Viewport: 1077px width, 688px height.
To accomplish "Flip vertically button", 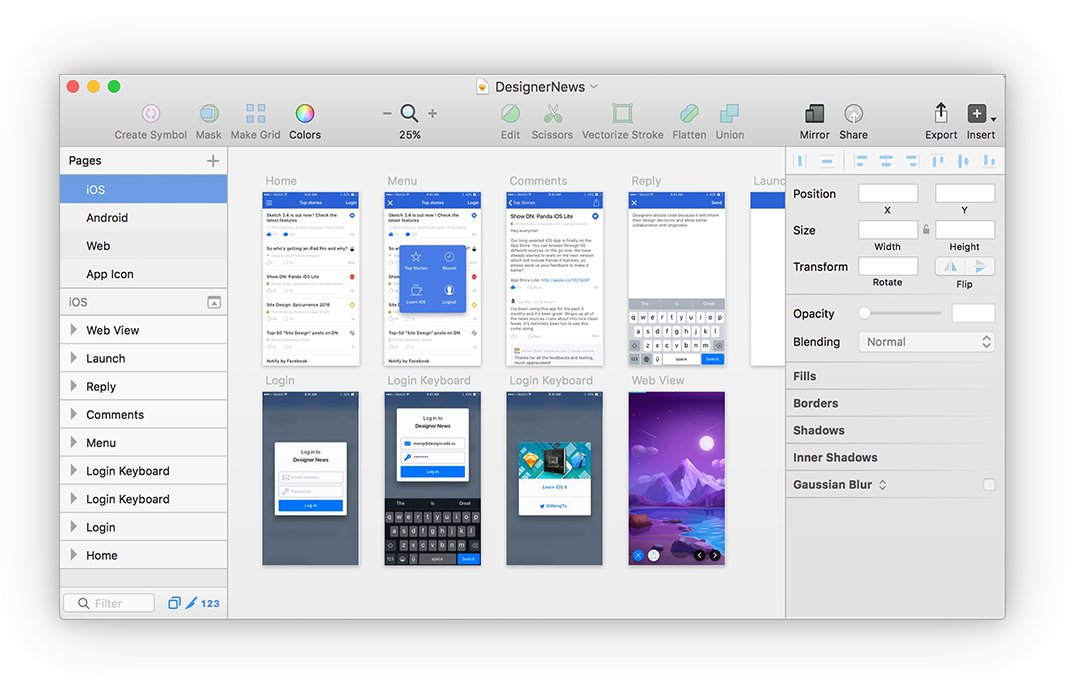I will pyautogui.click(x=980, y=266).
